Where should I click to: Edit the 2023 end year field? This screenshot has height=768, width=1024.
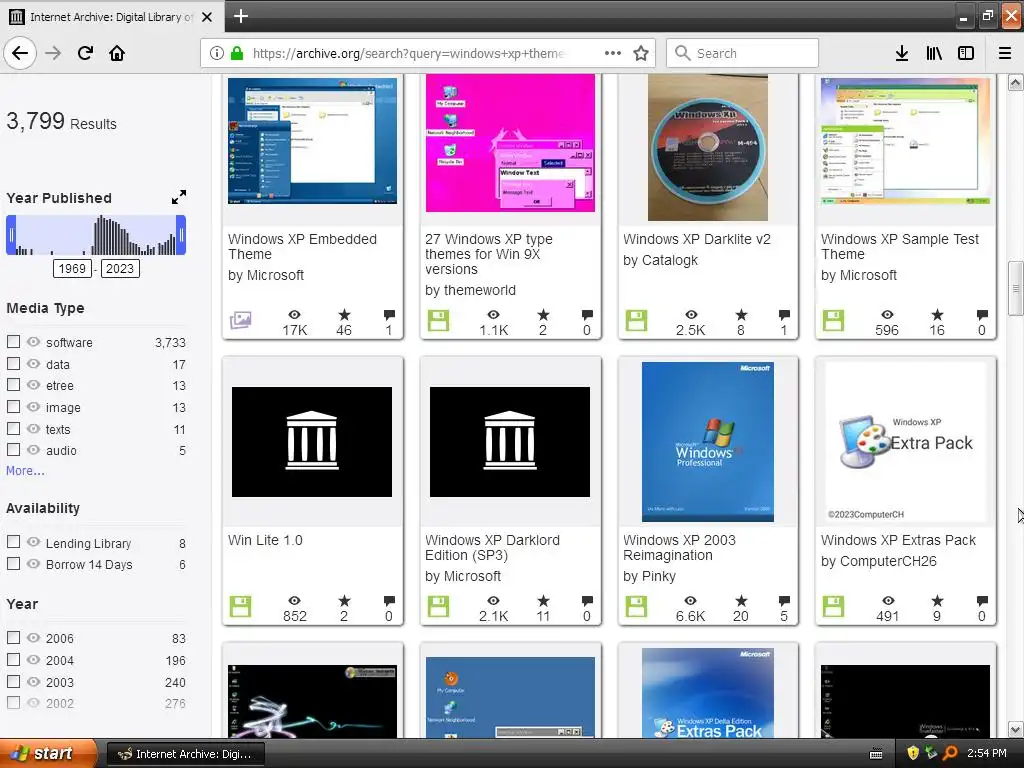click(120, 268)
